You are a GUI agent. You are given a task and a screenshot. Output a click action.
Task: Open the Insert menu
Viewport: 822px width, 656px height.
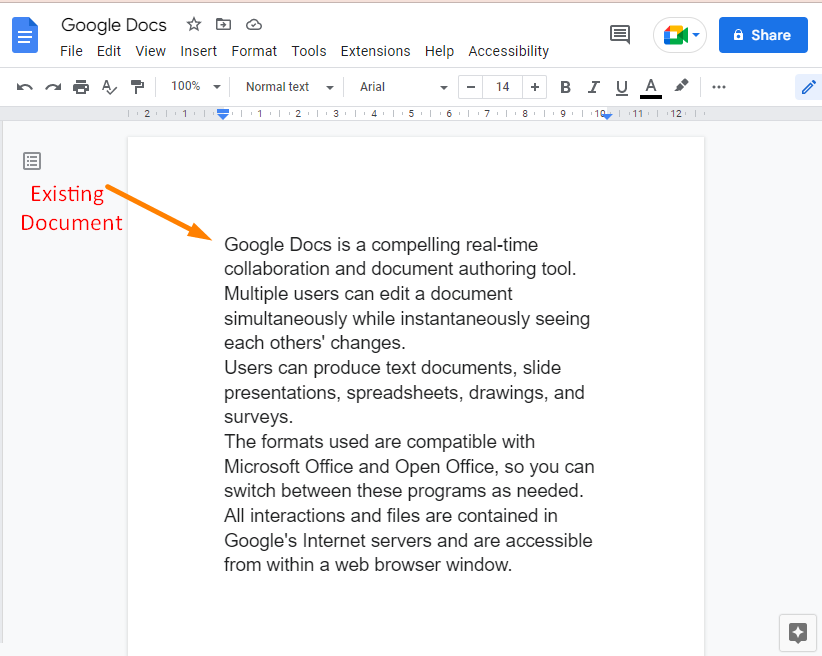(199, 51)
